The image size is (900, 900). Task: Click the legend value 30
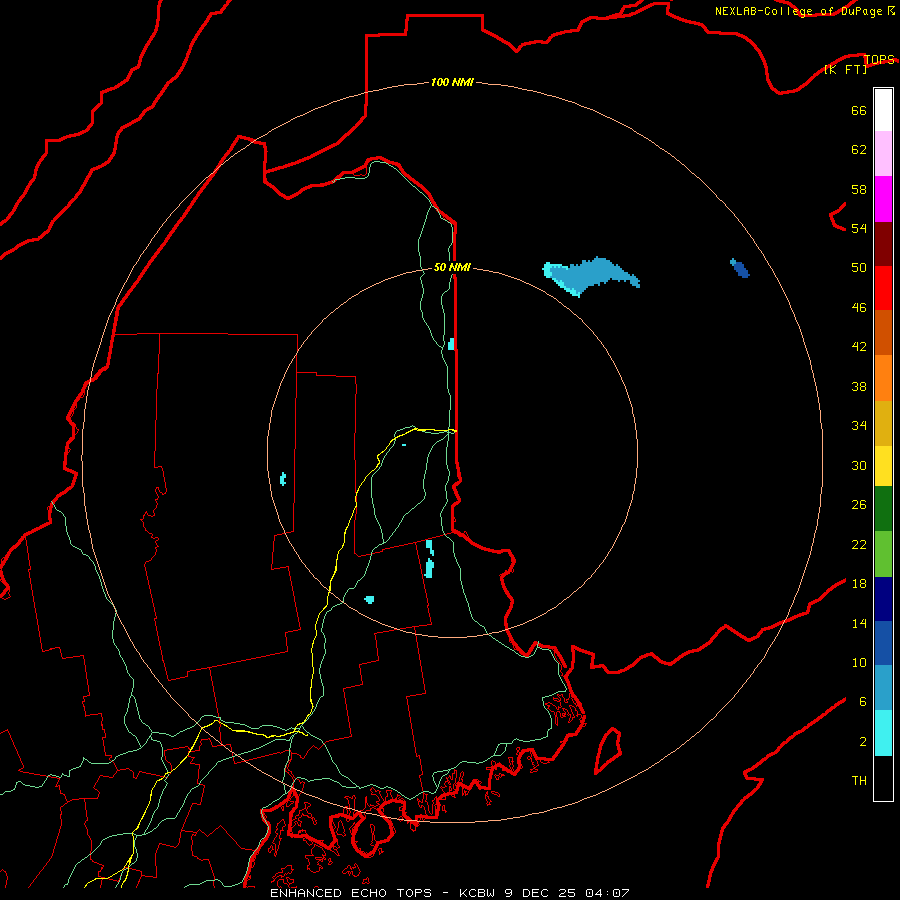(x=859, y=465)
